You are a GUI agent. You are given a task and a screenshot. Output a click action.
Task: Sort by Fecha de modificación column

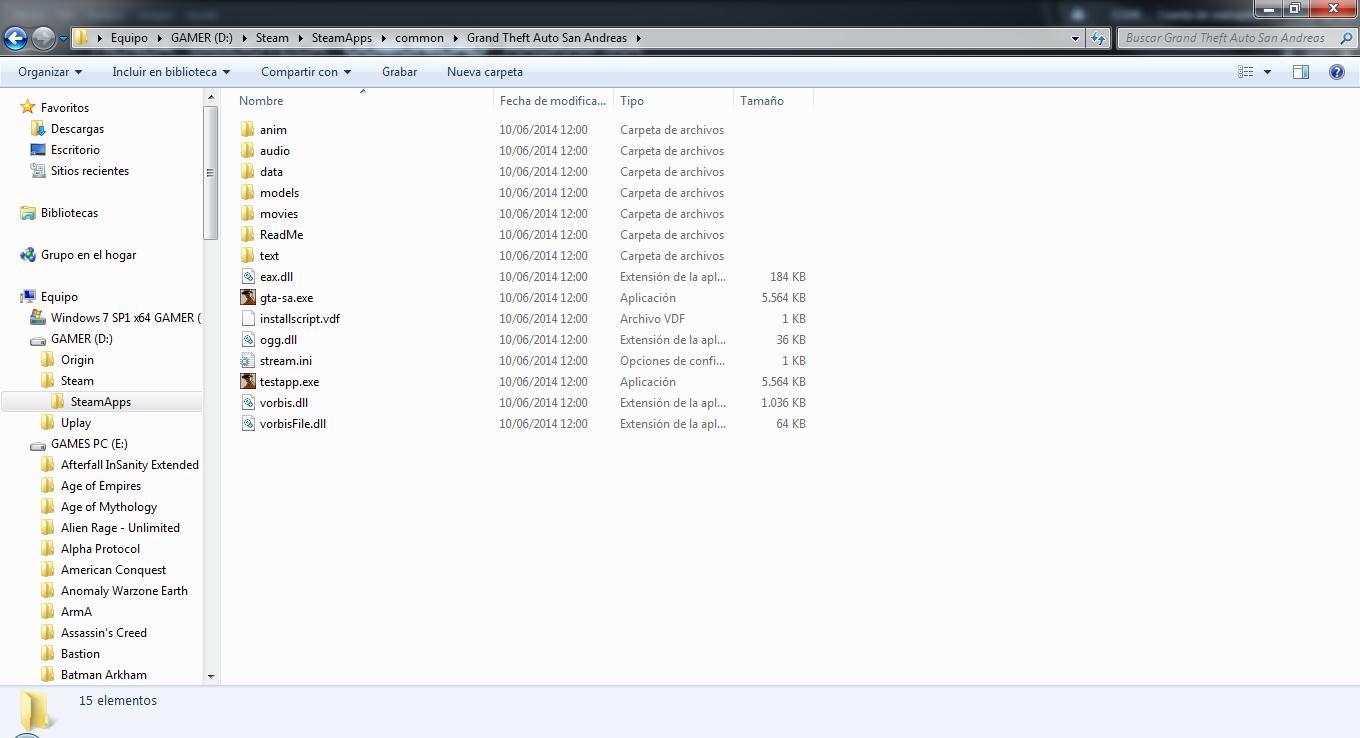pos(553,101)
